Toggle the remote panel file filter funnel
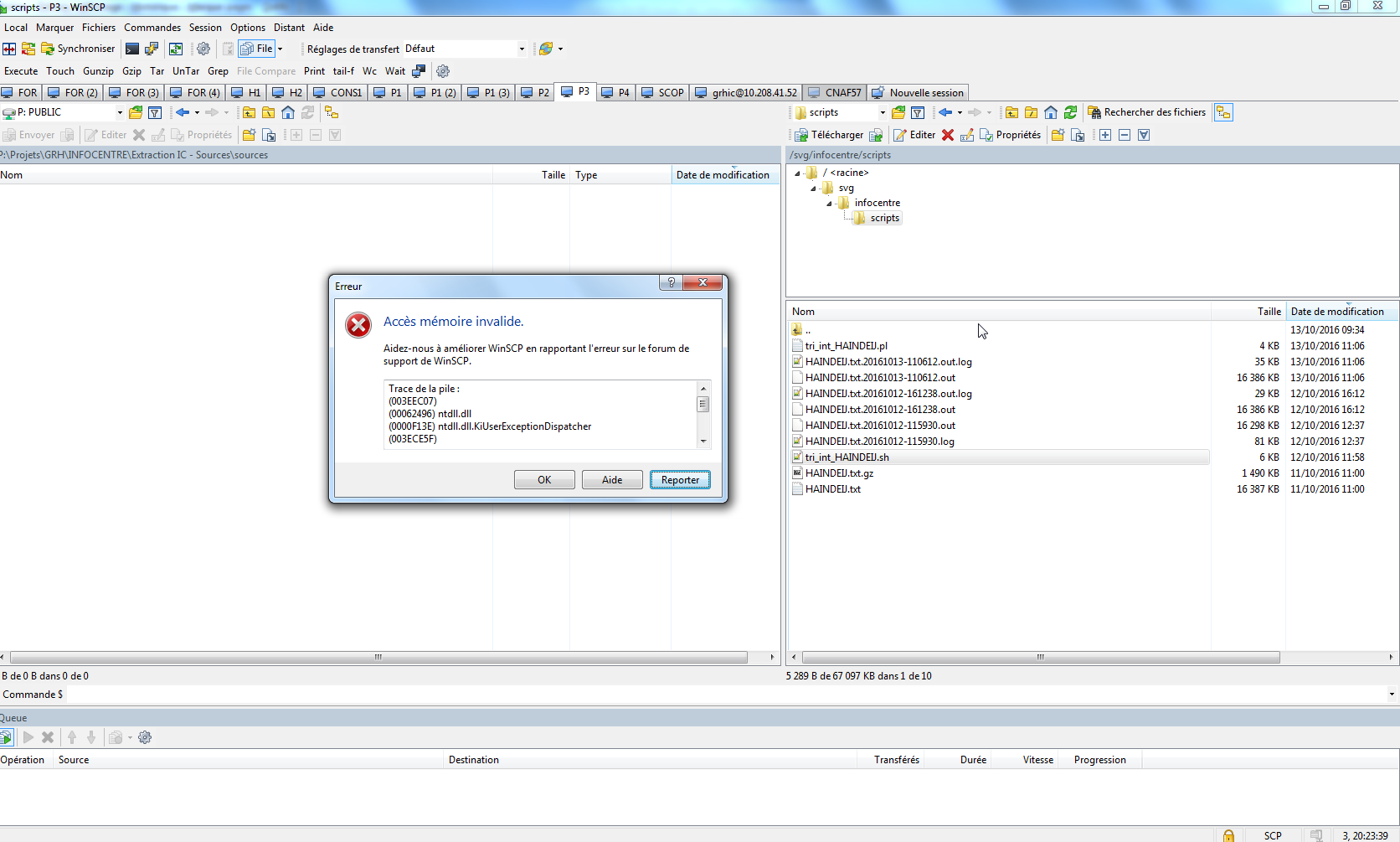Image resolution: width=1400 pixels, height=842 pixels. click(x=918, y=111)
